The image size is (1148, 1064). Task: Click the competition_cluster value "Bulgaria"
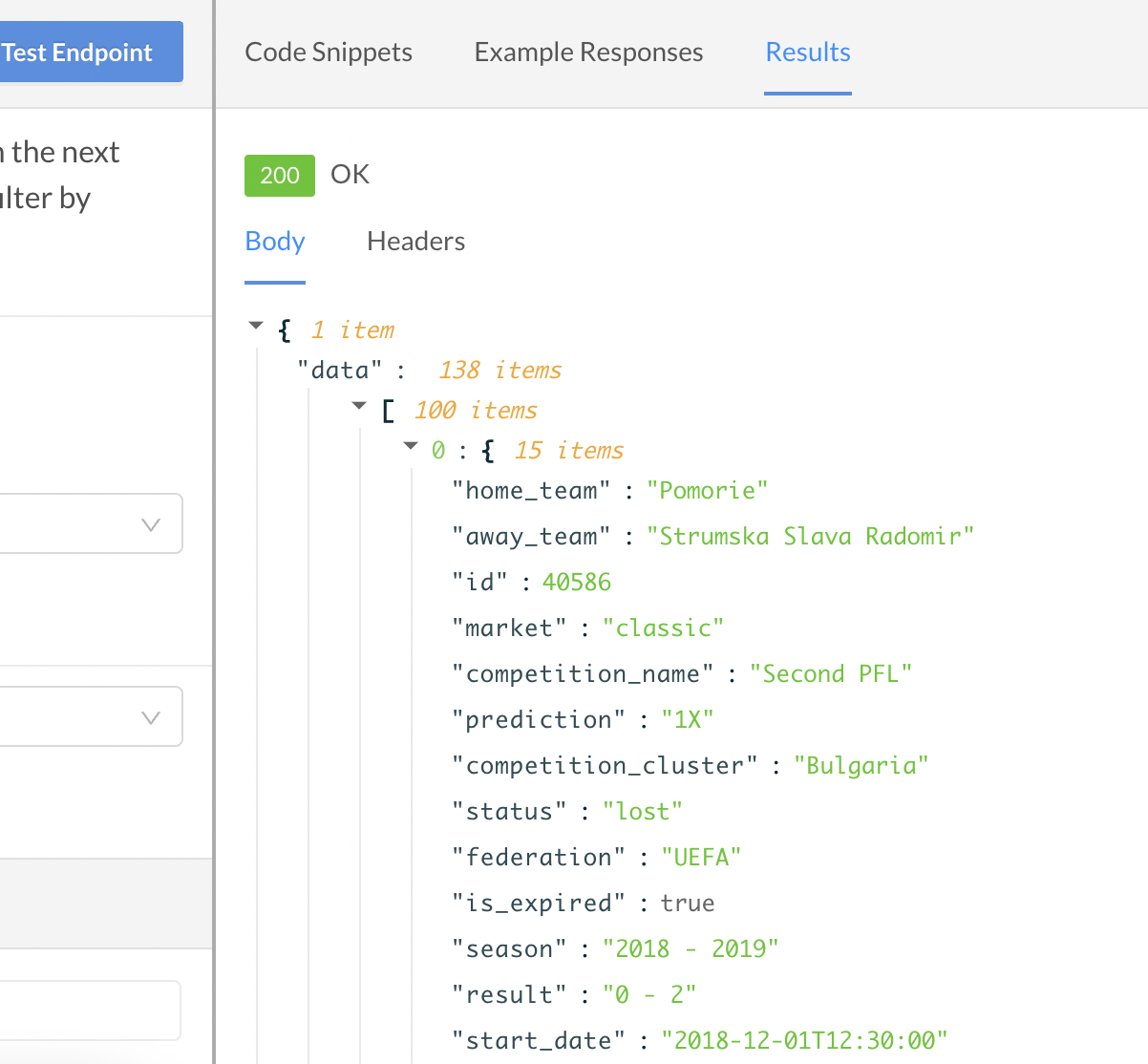point(861,766)
